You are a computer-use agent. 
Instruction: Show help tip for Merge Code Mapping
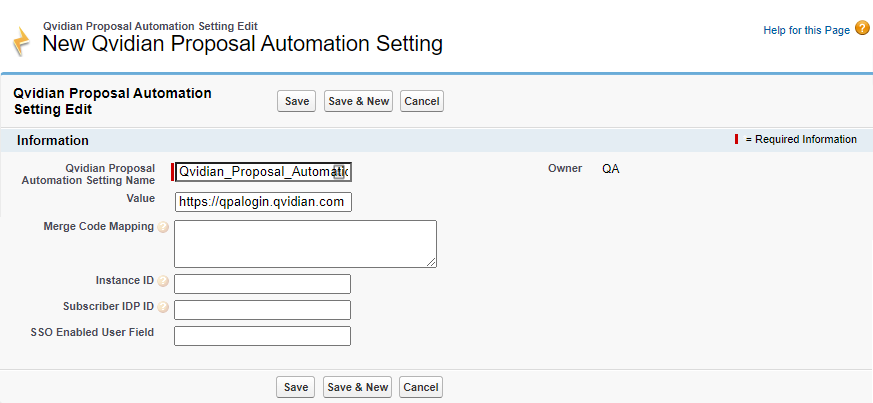163,227
